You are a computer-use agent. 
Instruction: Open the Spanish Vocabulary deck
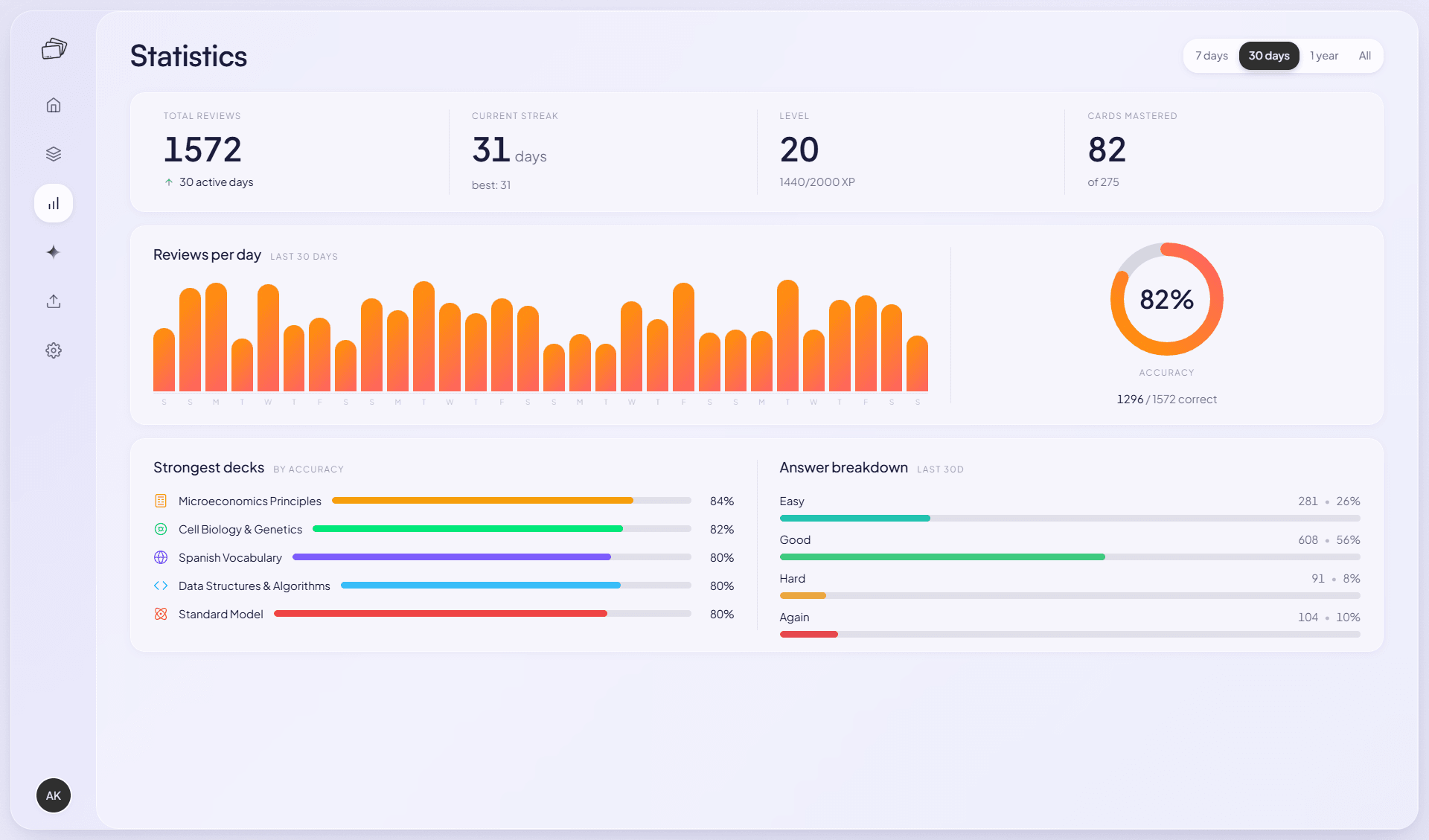(230, 557)
